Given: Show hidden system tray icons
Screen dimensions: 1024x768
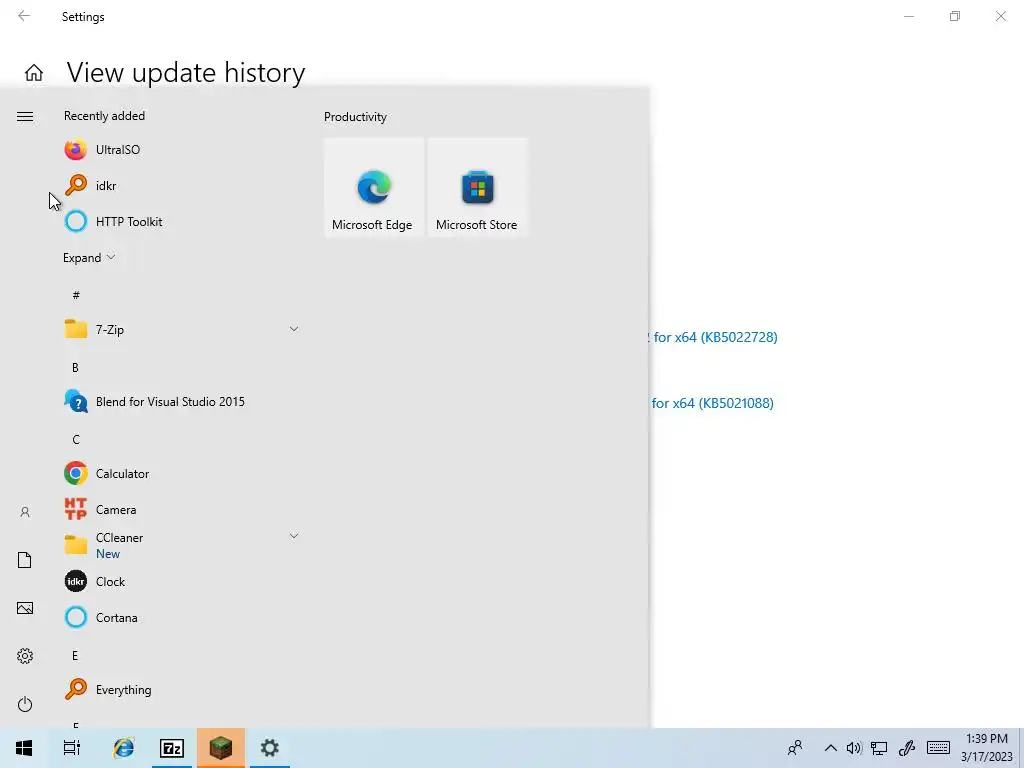Looking at the screenshot, I should click(831, 748).
